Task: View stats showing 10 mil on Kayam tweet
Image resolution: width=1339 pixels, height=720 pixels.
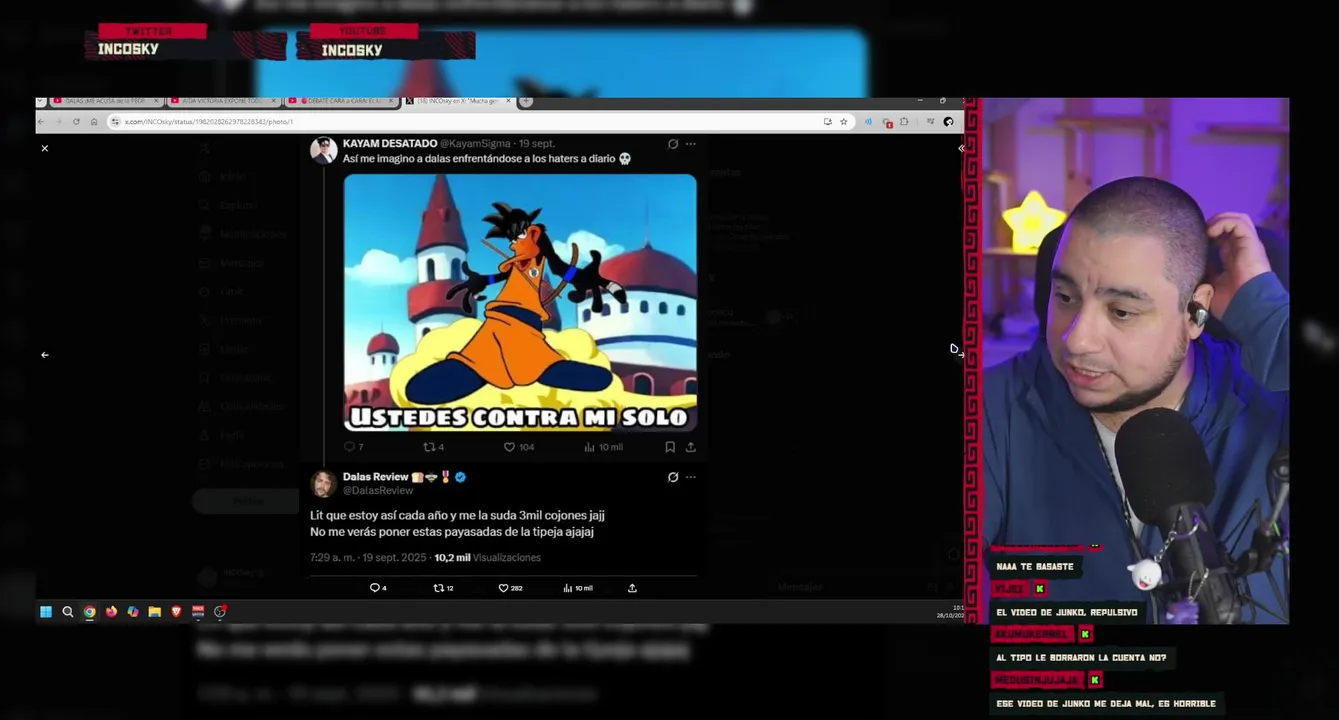Action: [x=603, y=447]
